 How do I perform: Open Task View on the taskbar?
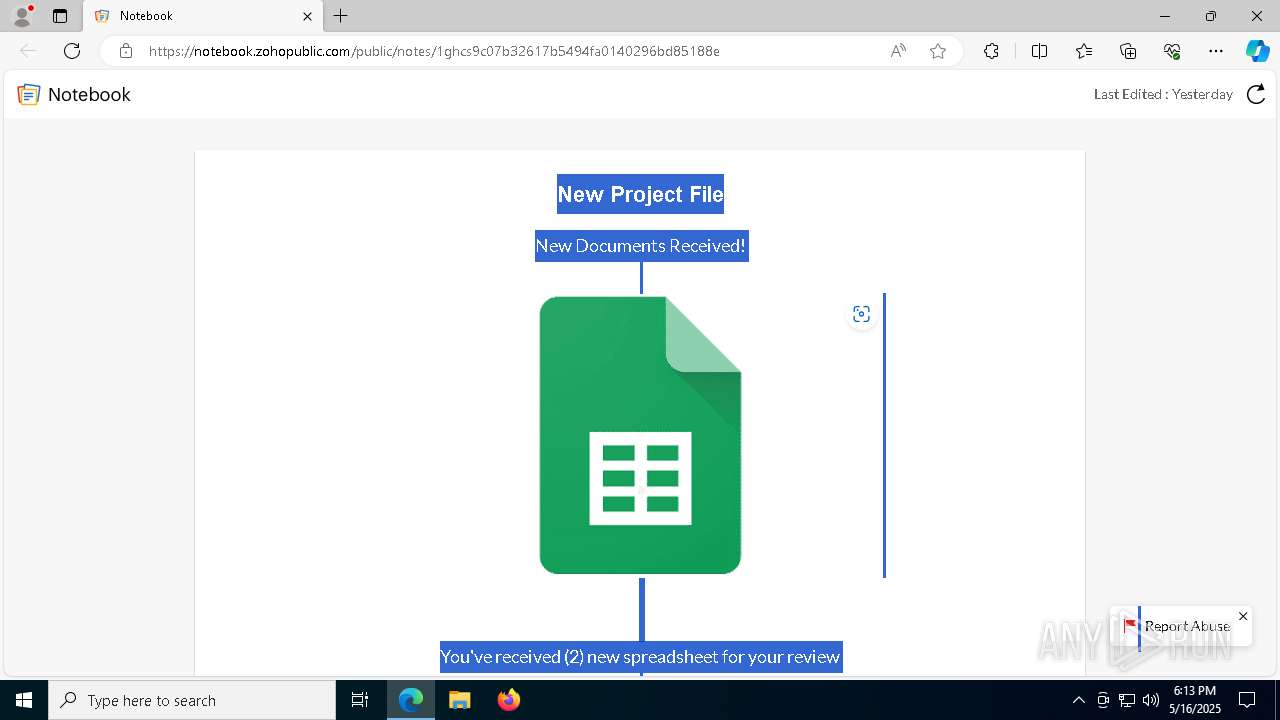(360, 700)
